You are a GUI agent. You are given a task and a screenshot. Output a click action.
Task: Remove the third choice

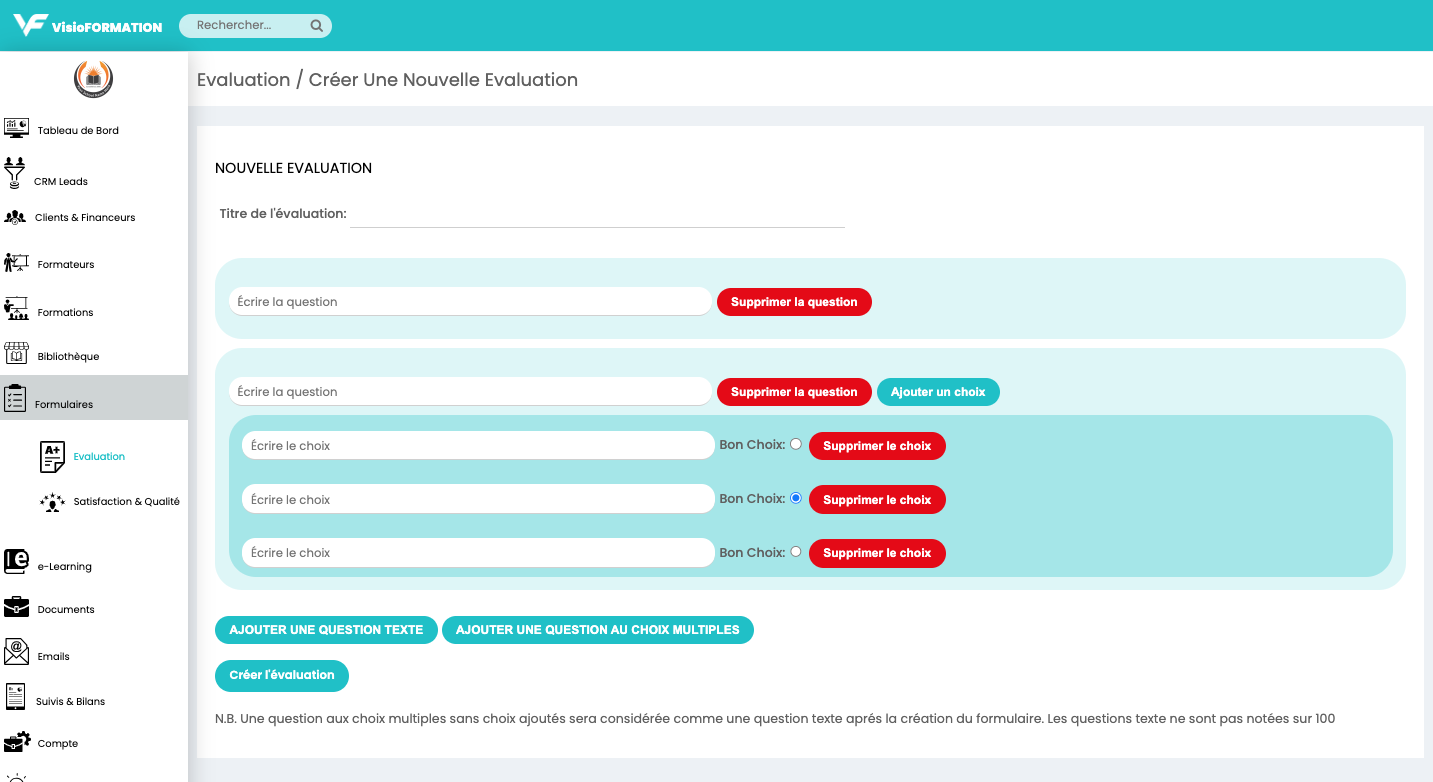click(877, 553)
